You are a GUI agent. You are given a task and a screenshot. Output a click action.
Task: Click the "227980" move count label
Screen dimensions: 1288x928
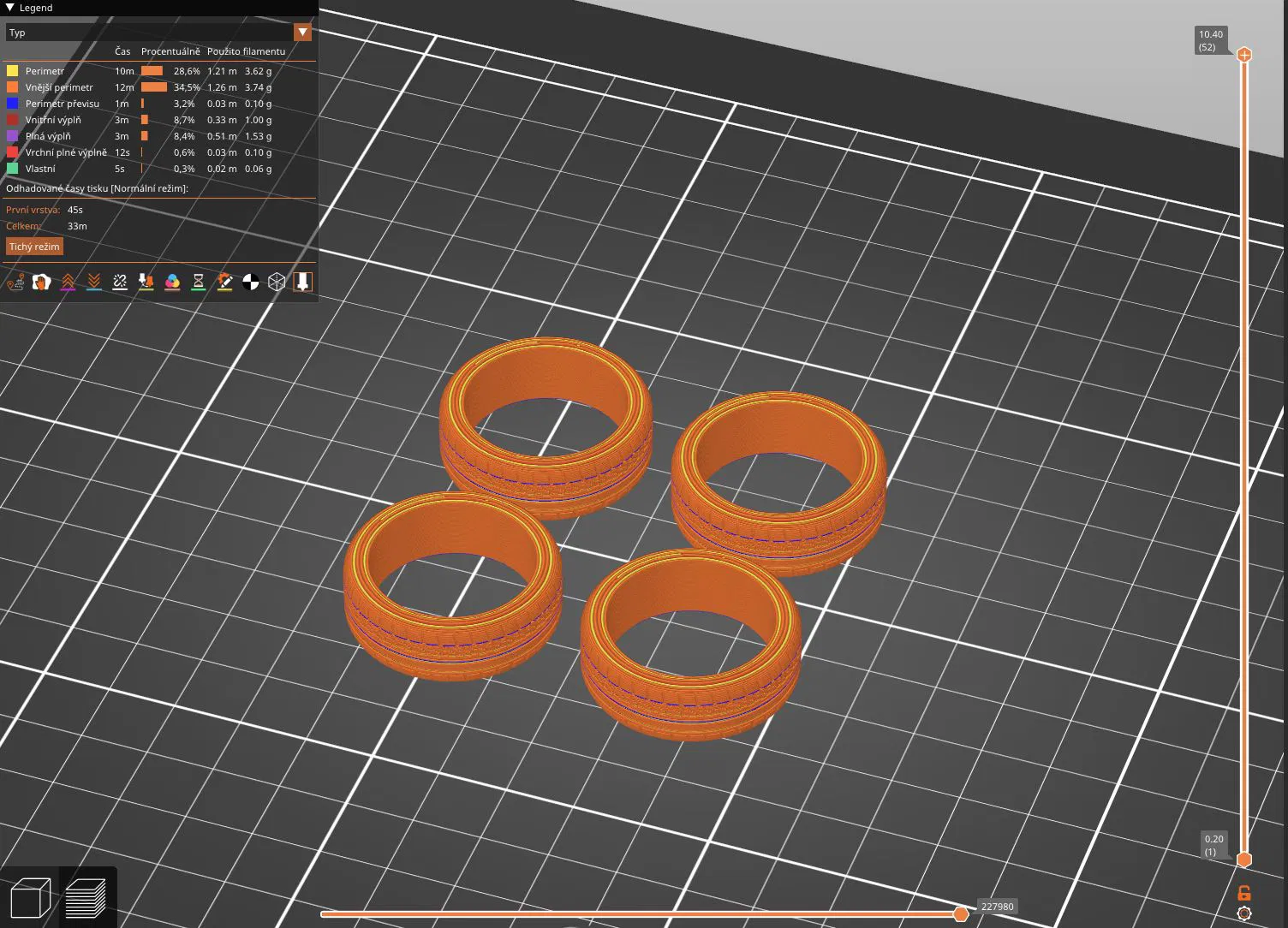click(998, 907)
